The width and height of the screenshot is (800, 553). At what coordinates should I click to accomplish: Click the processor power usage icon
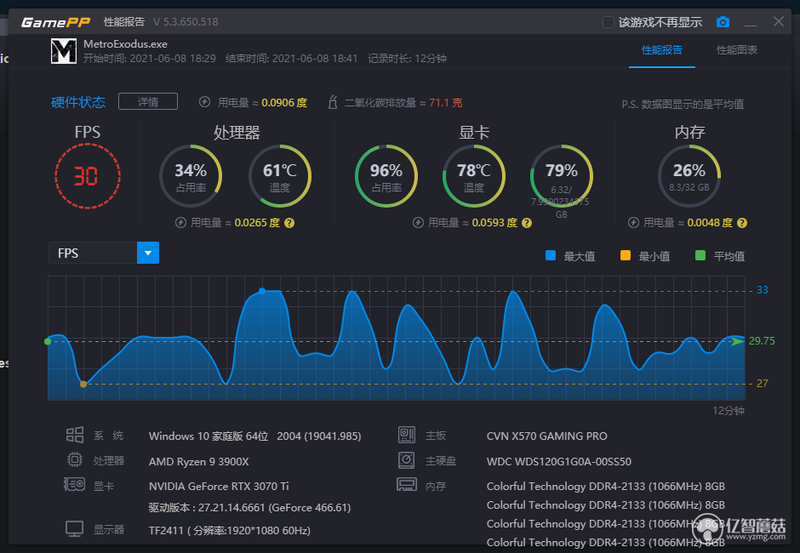[x=181, y=223]
